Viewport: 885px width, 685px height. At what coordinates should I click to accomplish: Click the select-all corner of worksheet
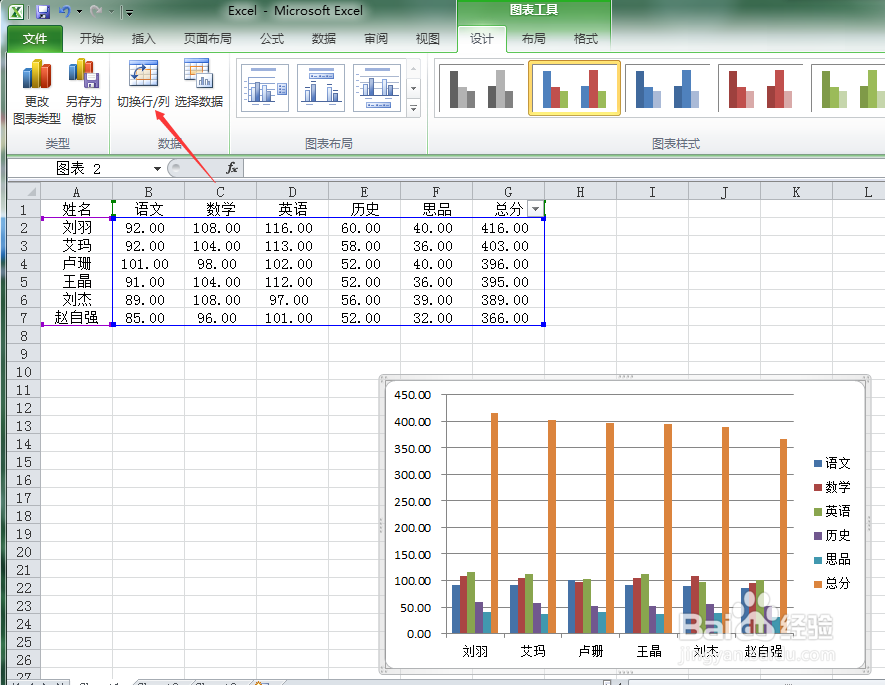[24, 191]
